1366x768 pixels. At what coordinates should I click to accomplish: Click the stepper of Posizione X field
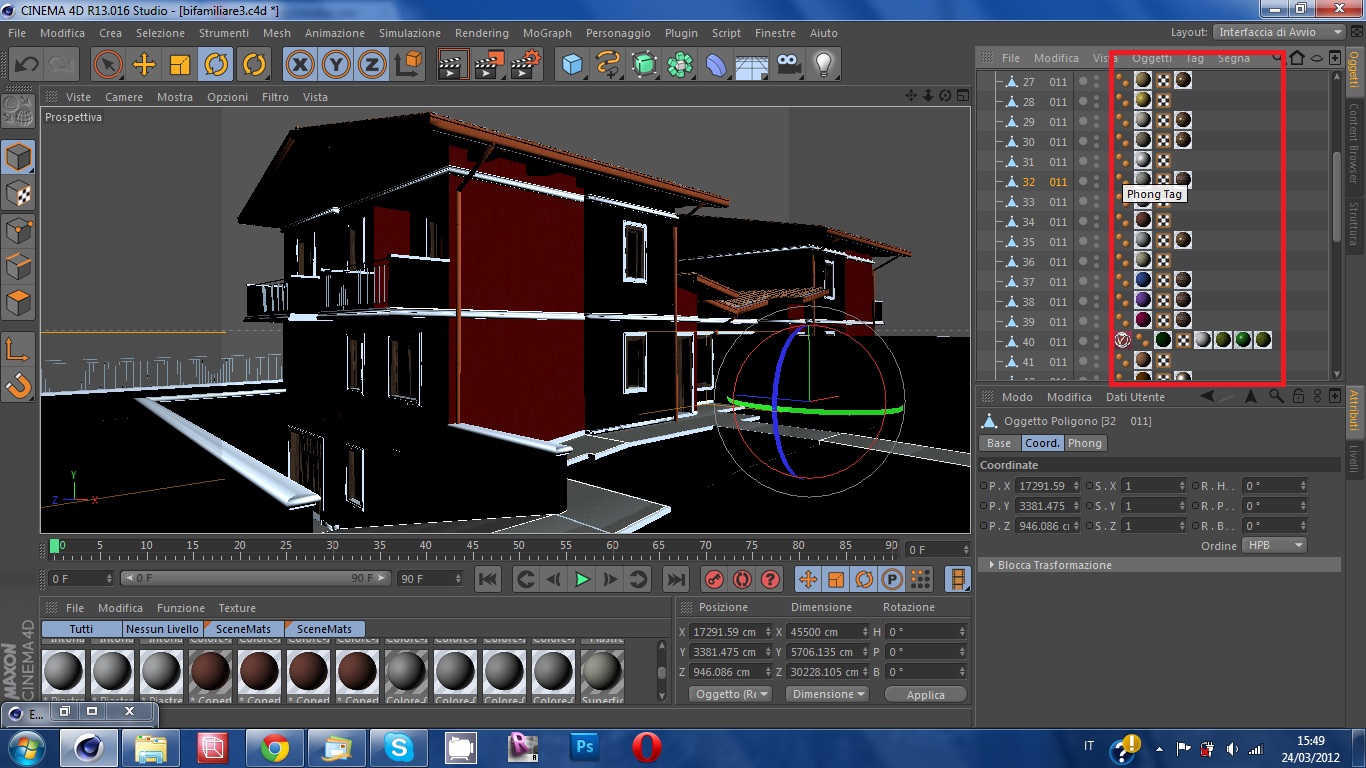(768, 632)
